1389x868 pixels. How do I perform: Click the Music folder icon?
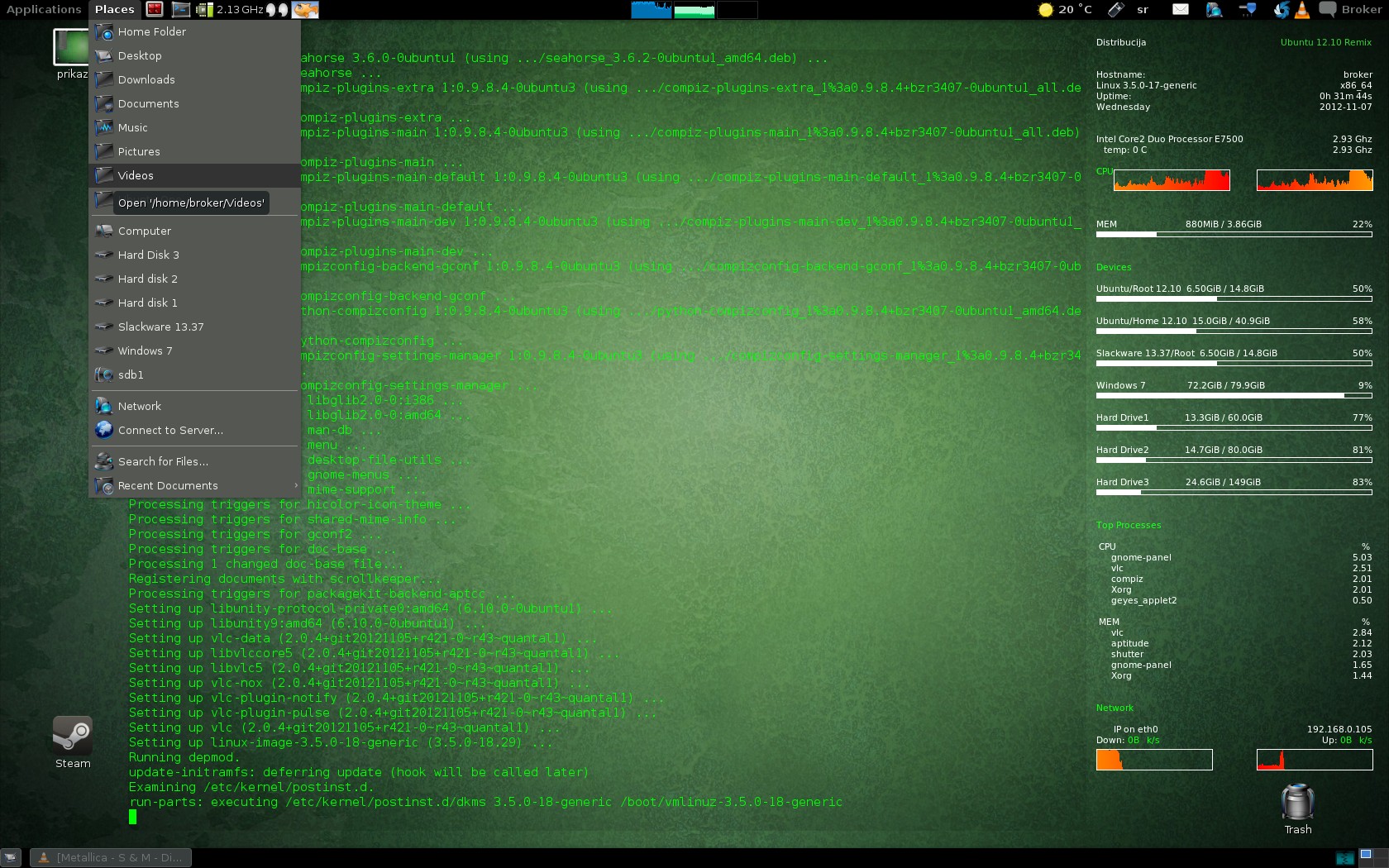[x=104, y=127]
